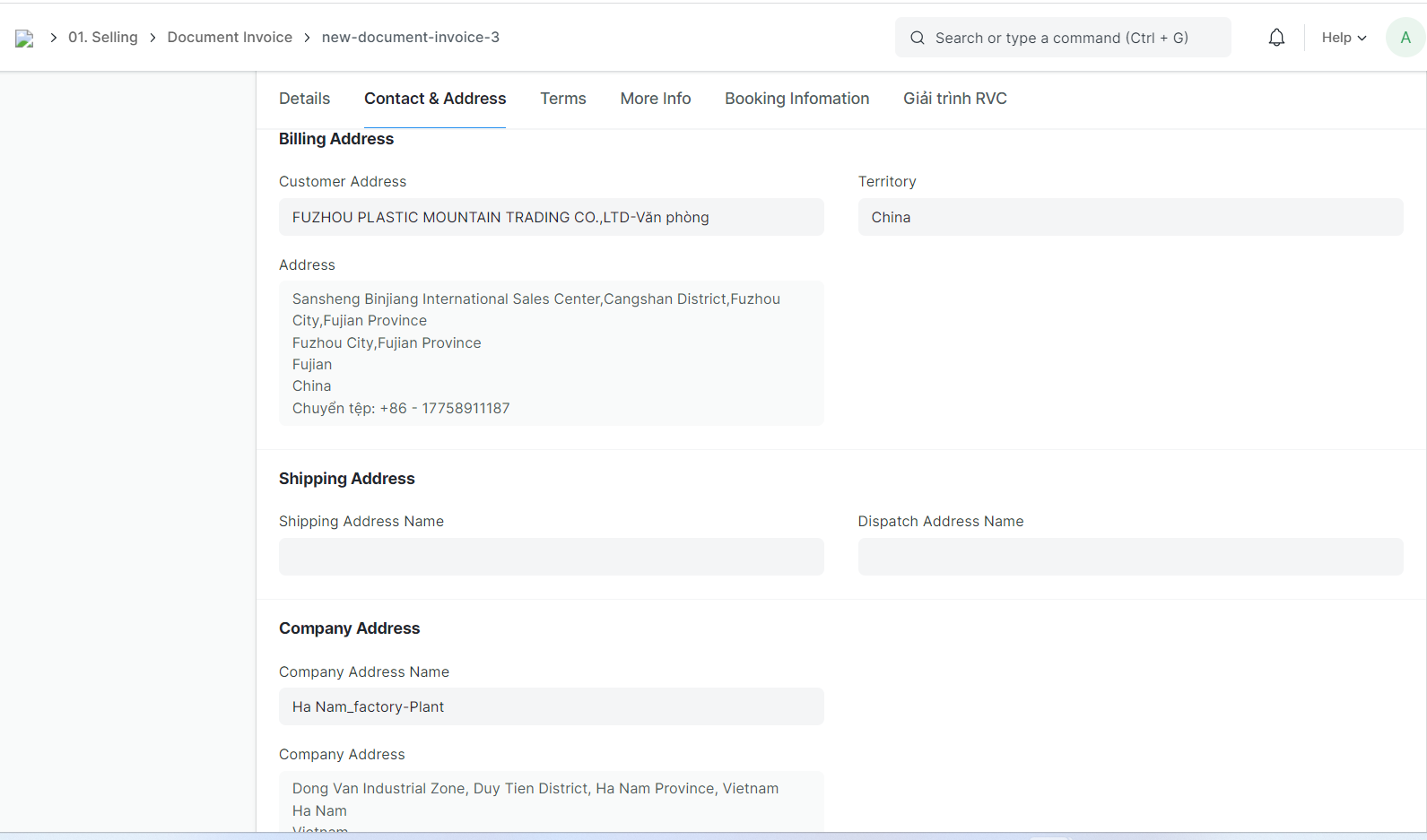Click new-document-invoice-3 breadcrumb
1427x840 pixels.
point(410,38)
